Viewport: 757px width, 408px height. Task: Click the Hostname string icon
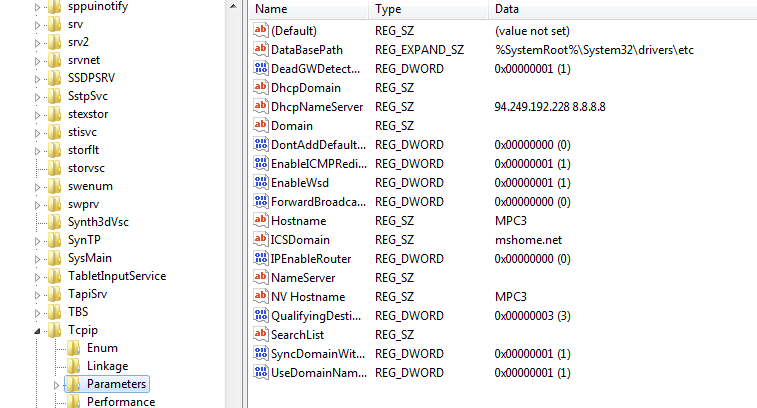tap(261, 221)
